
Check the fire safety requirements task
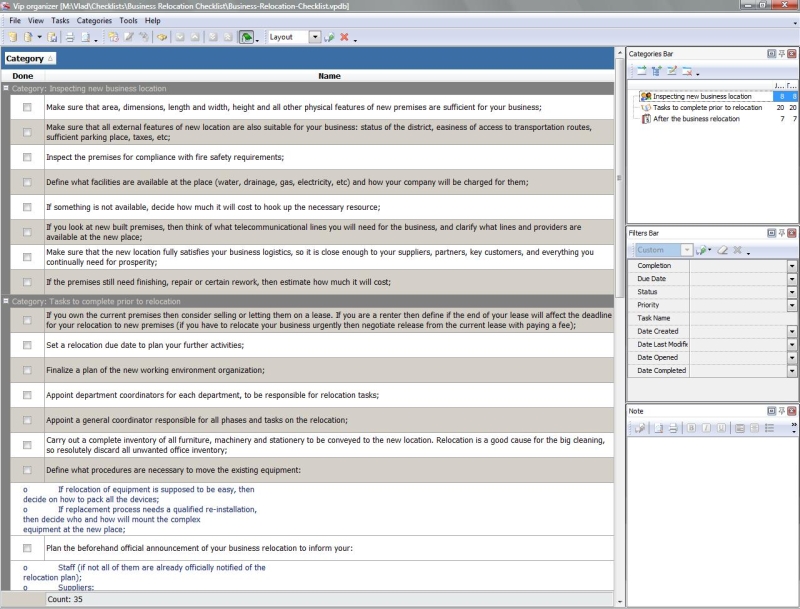pos(27,157)
